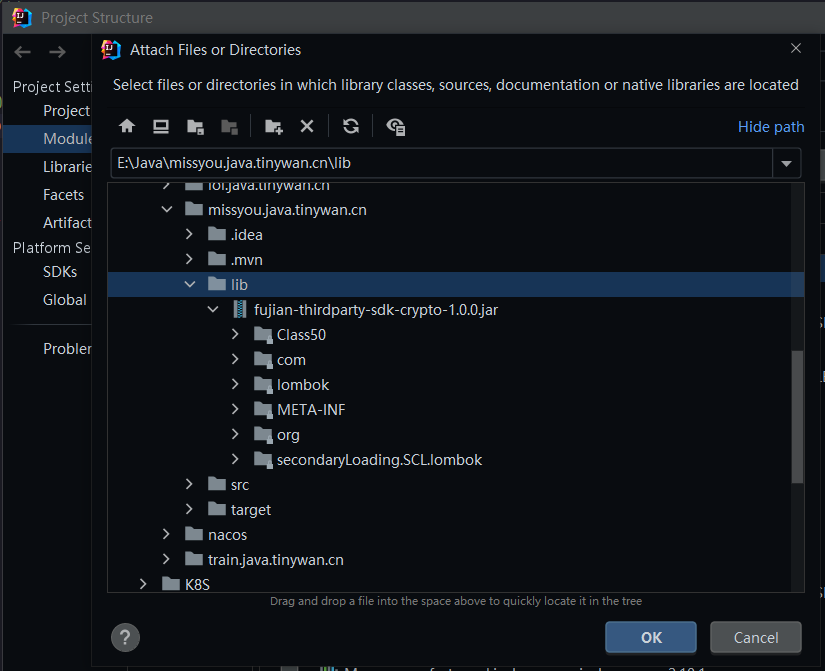Viewport: 825px width, 671px height.
Task: Select Libraries in Project Settings
Action: pos(65,166)
